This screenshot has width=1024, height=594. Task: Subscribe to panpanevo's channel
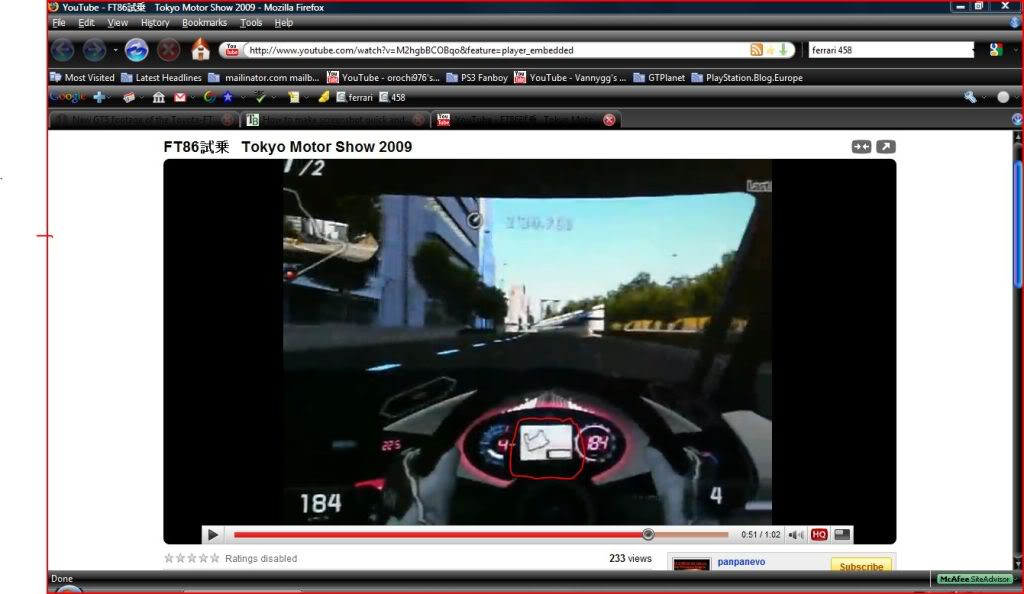pyautogui.click(x=861, y=566)
